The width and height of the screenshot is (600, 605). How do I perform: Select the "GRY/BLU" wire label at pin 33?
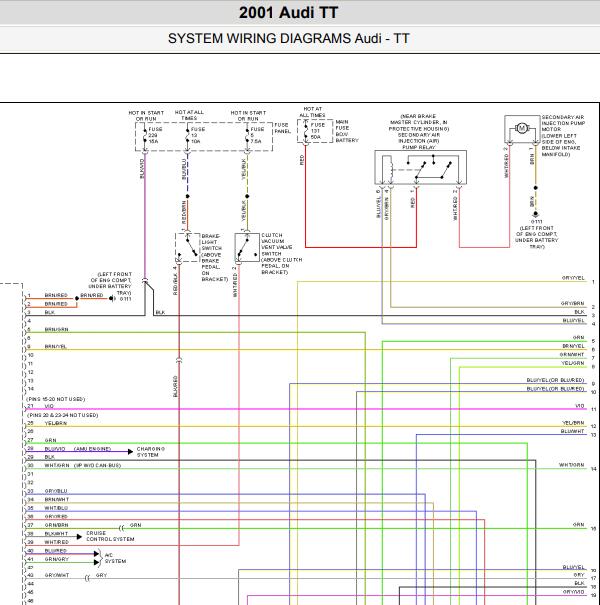click(x=56, y=491)
